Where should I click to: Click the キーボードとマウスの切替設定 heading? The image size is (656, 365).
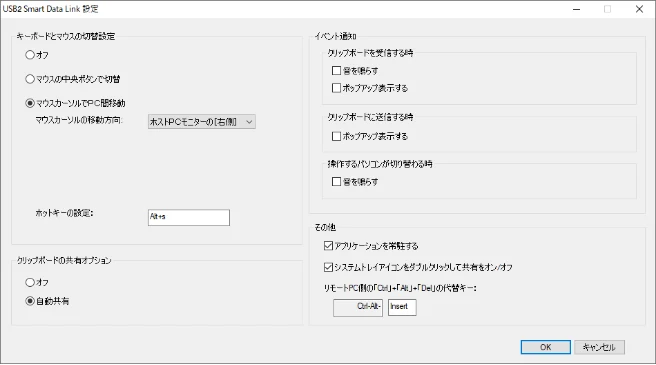point(66,36)
